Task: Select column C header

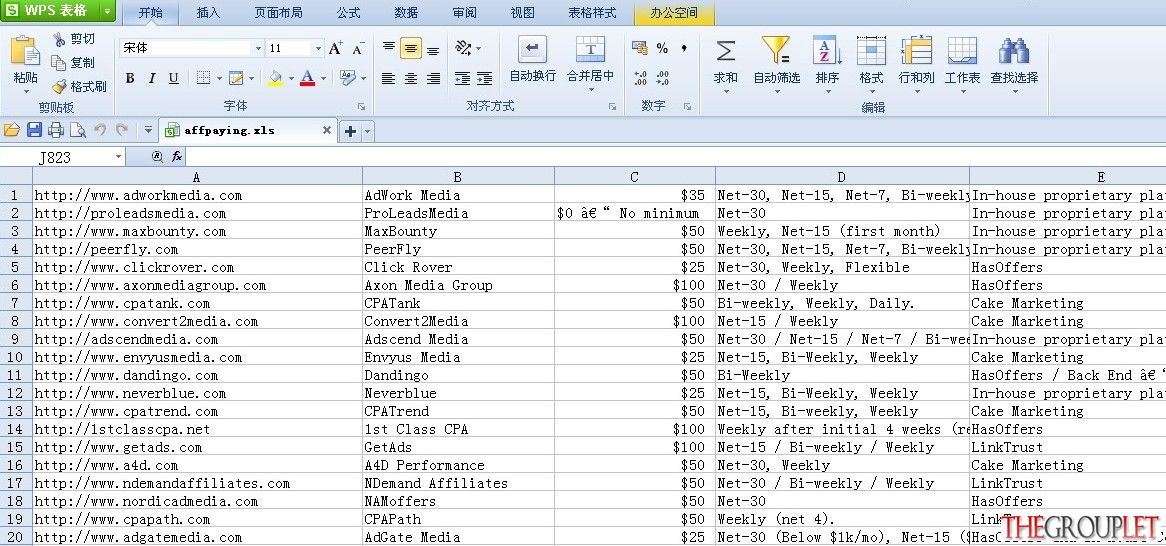Action: point(634,176)
